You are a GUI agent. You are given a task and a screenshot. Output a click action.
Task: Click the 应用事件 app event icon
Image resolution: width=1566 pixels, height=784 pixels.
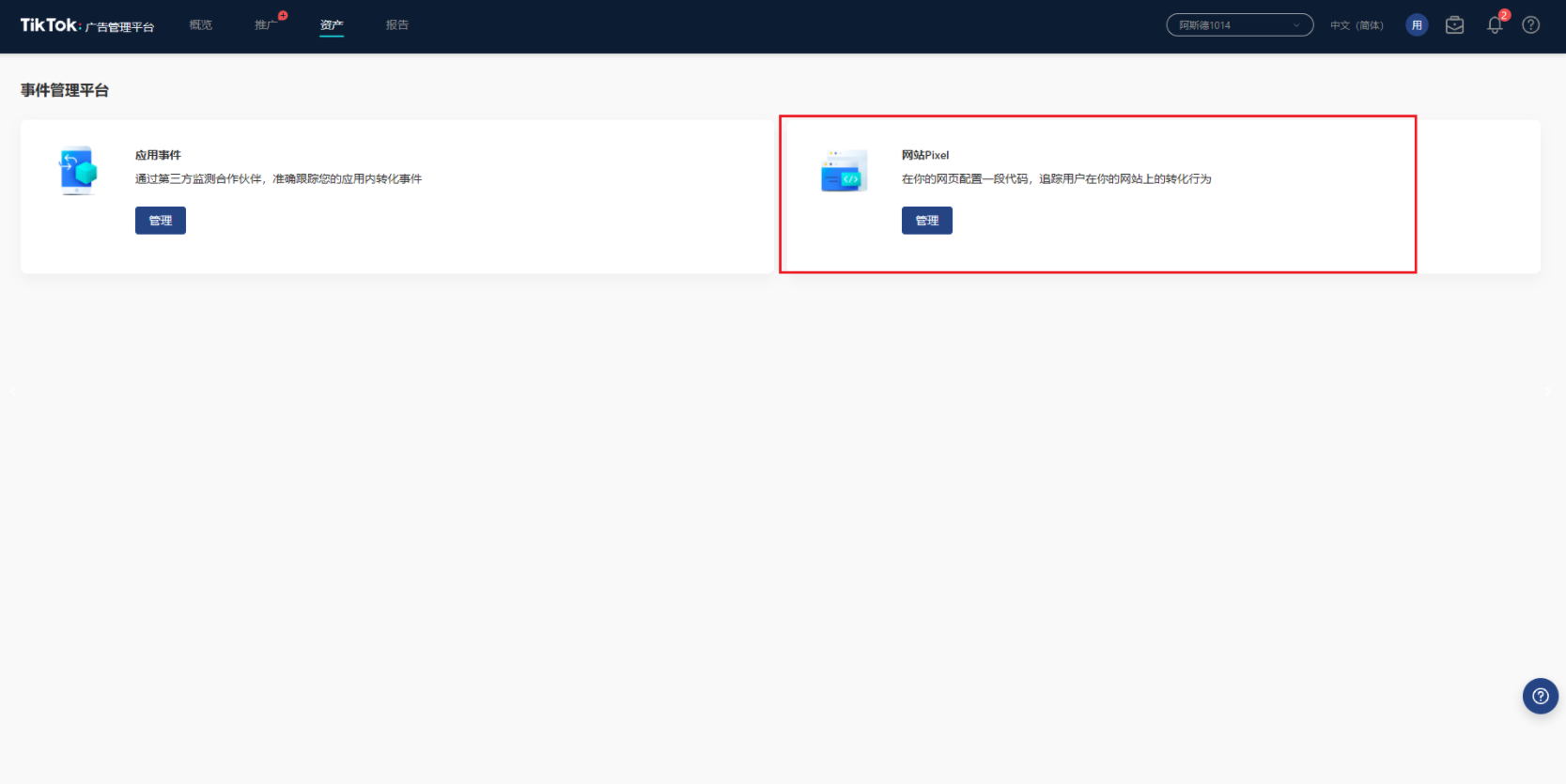[x=79, y=171]
